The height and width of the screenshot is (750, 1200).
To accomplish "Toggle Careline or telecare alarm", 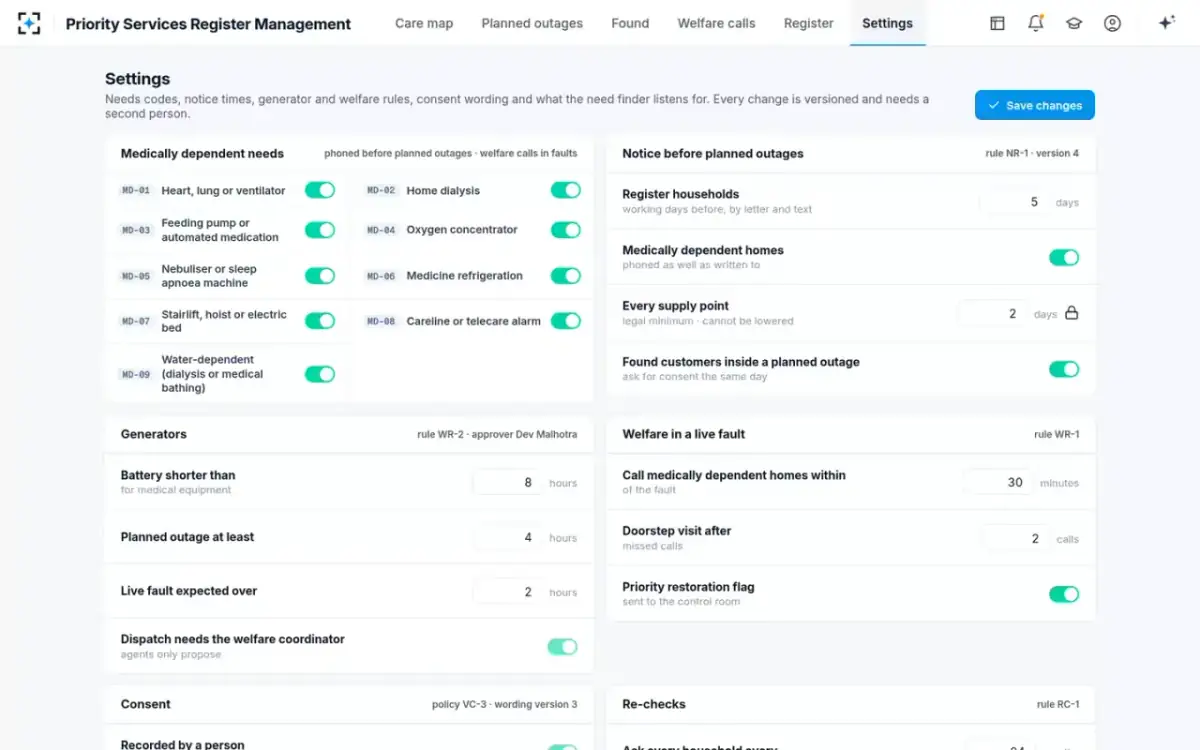I will click(566, 321).
